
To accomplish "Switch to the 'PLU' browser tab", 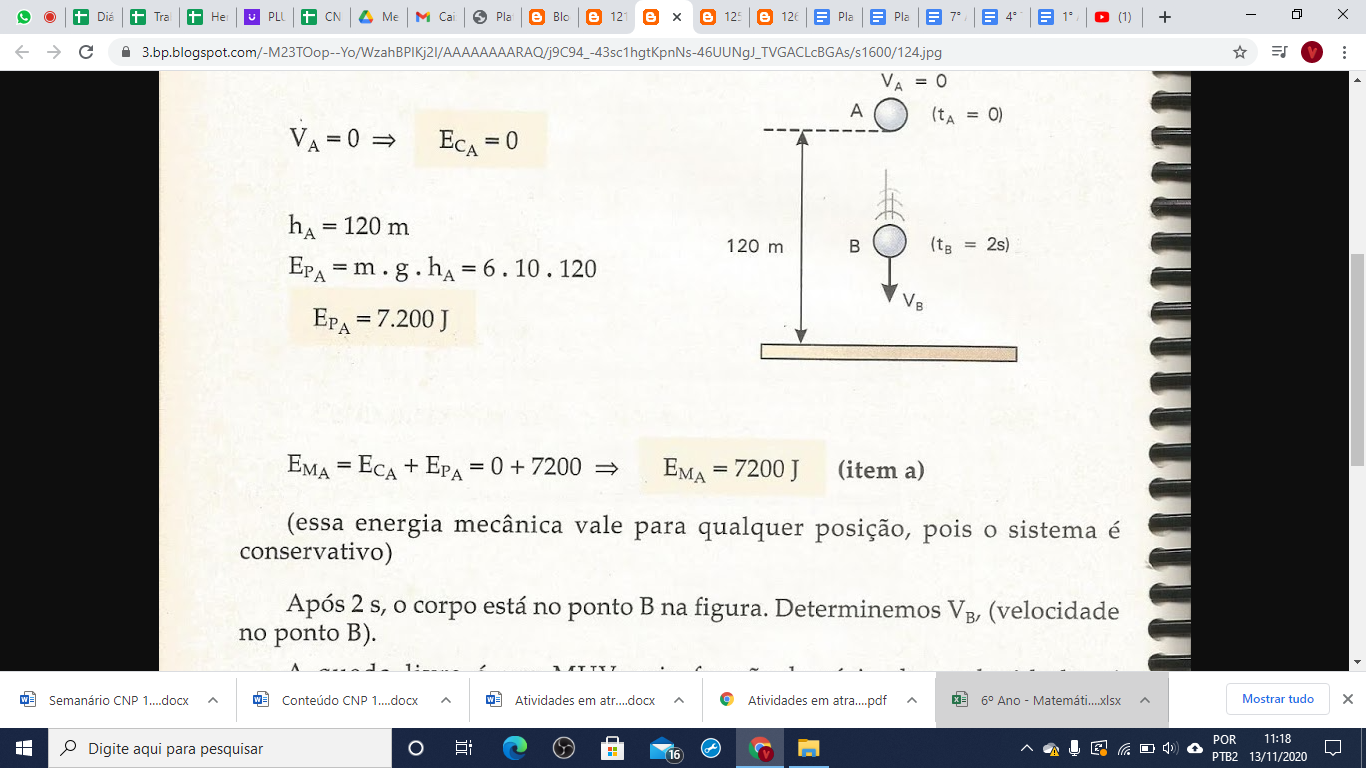I will pyautogui.click(x=265, y=17).
